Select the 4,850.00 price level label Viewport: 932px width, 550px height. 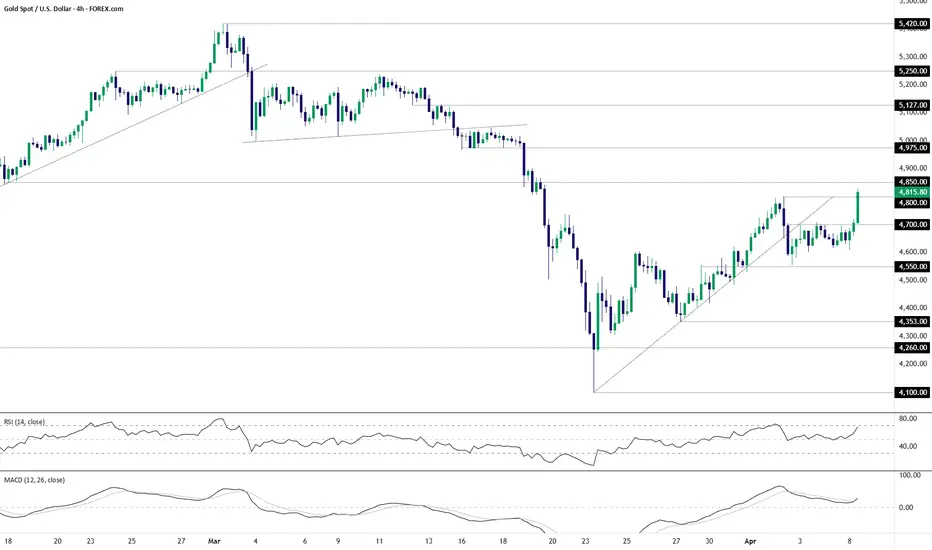coord(911,182)
